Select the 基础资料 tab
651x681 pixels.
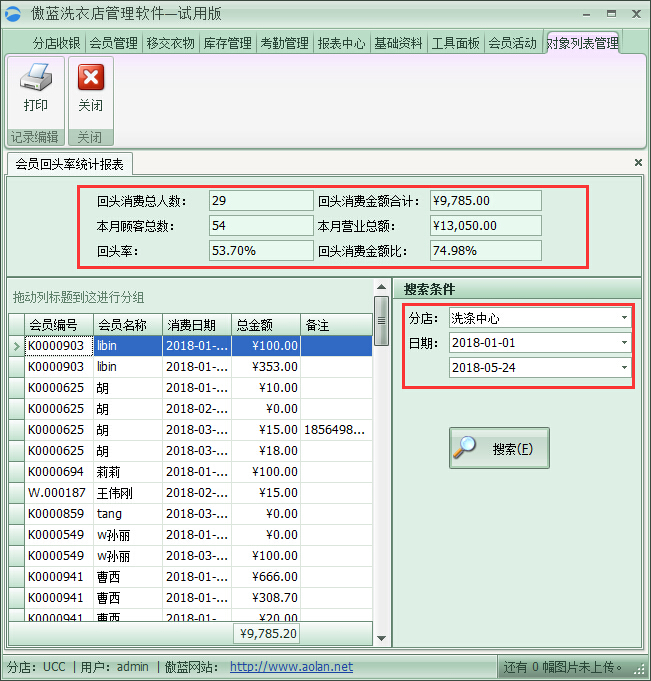click(x=398, y=43)
